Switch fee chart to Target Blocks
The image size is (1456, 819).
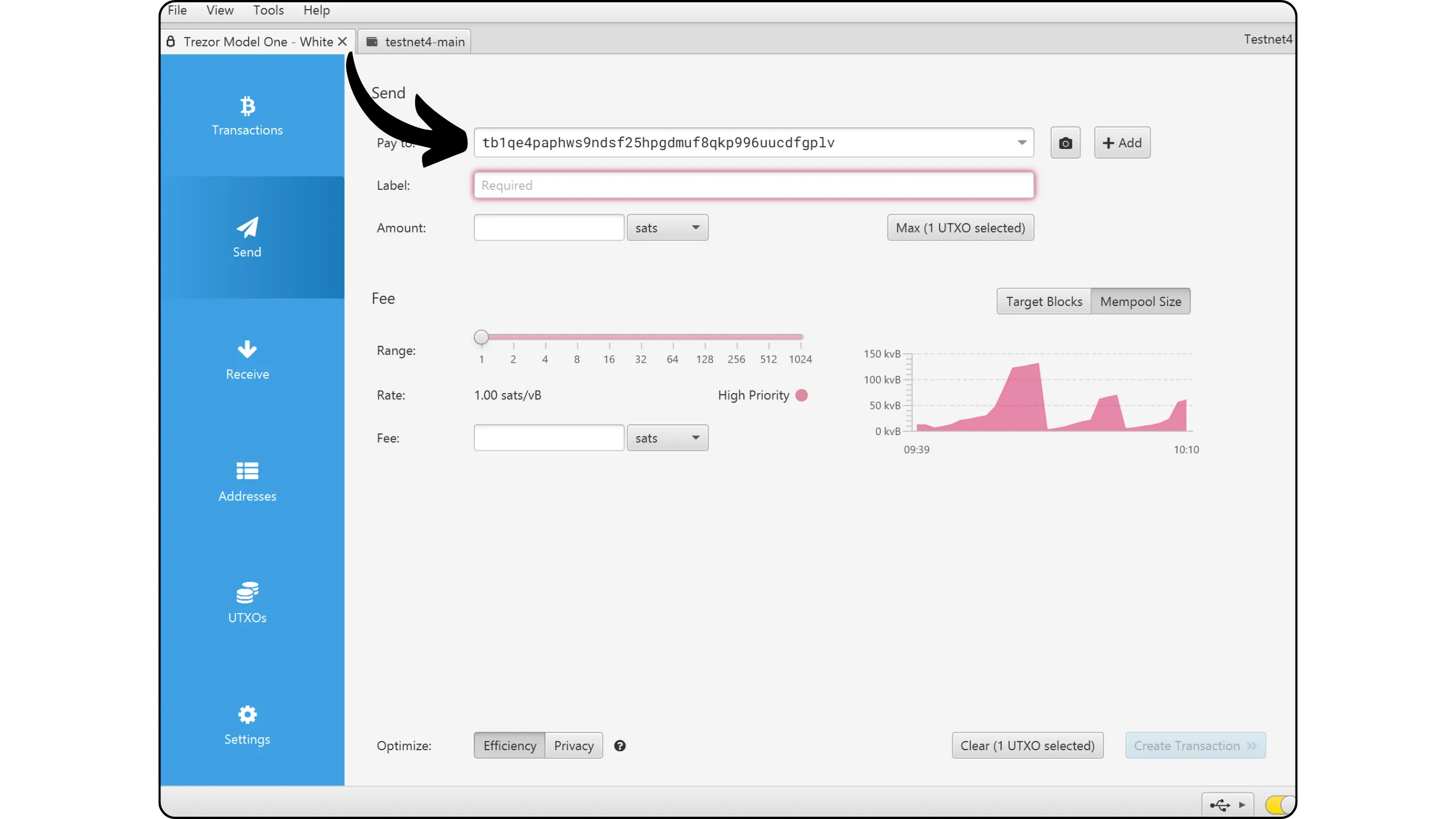click(1044, 301)
